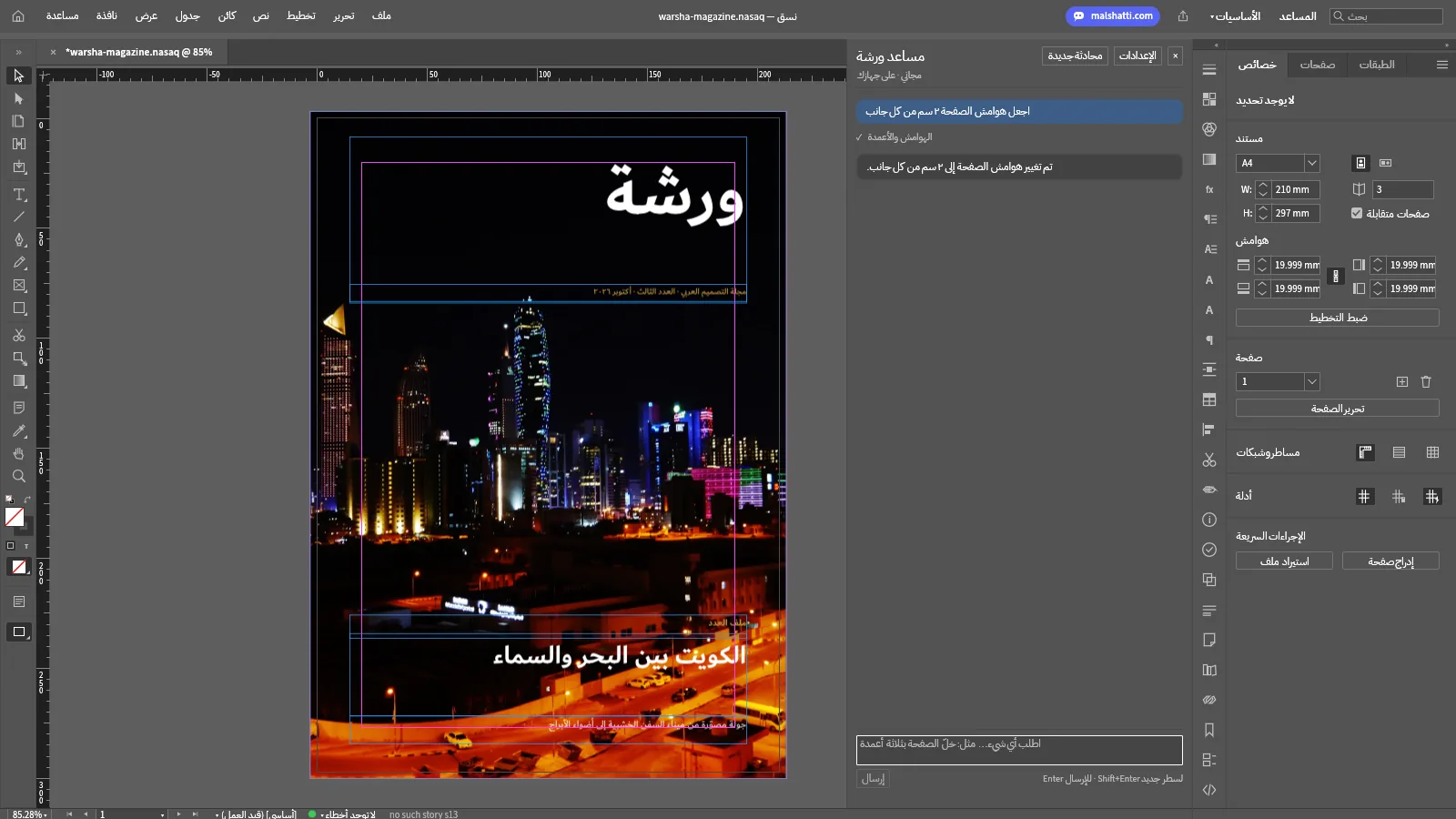Select portrait orientation button
Viewport: 1456px width, 819px height.
coord(1361,163)
